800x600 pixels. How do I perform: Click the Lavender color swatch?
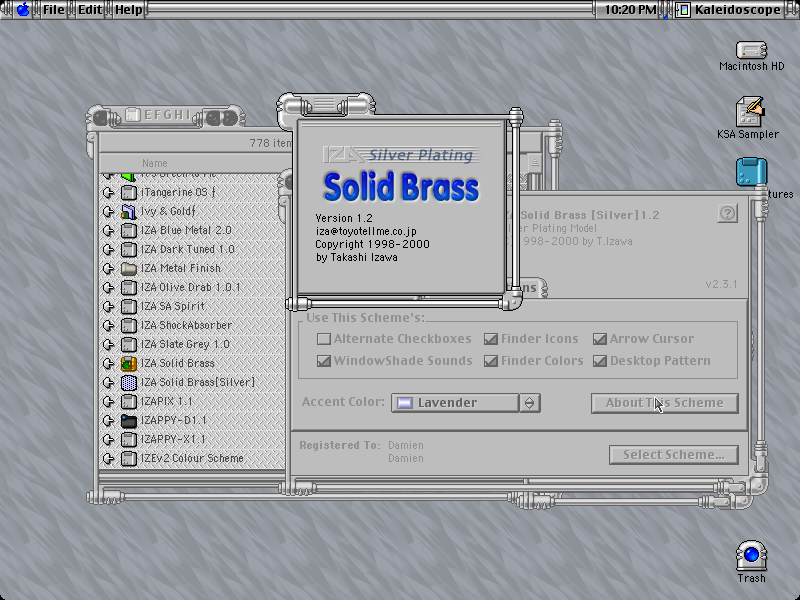pyautogui.click(x=405, y=403)
